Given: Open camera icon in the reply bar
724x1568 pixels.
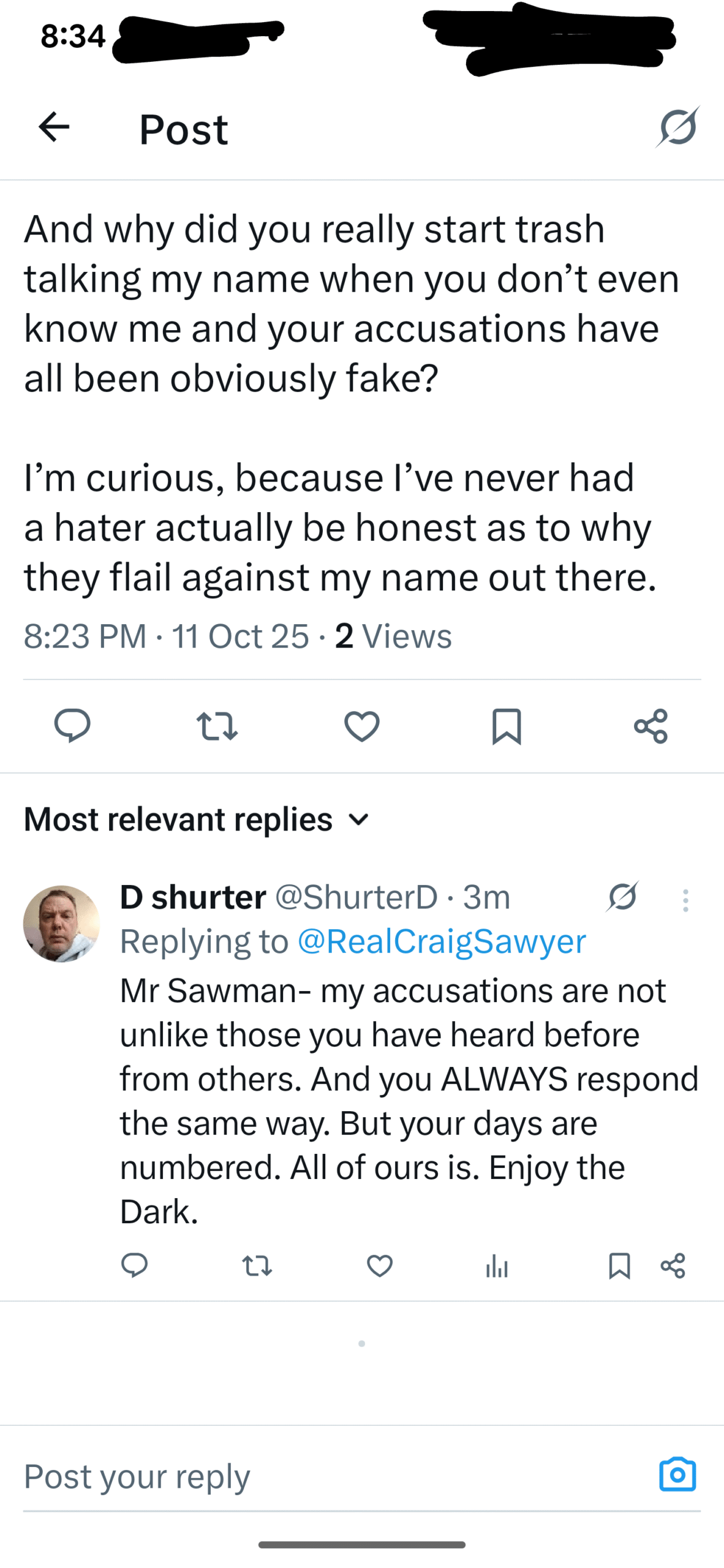Looking at the screenshot, I should pyautogui.click(x=677, y=1474).
